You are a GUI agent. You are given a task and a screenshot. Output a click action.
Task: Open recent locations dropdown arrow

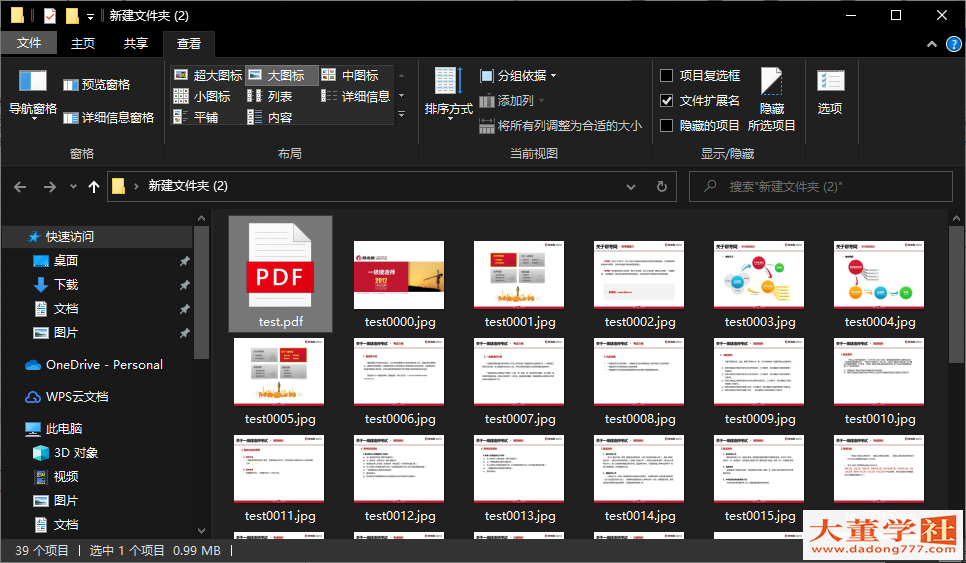click(x=73, y=187)
